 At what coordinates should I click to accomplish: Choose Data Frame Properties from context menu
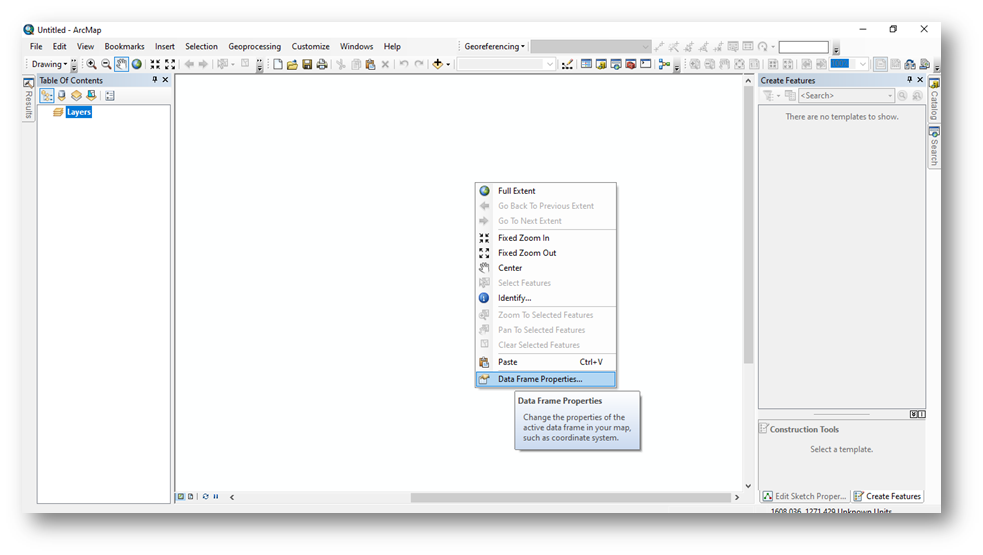click(x=545, y=379)
